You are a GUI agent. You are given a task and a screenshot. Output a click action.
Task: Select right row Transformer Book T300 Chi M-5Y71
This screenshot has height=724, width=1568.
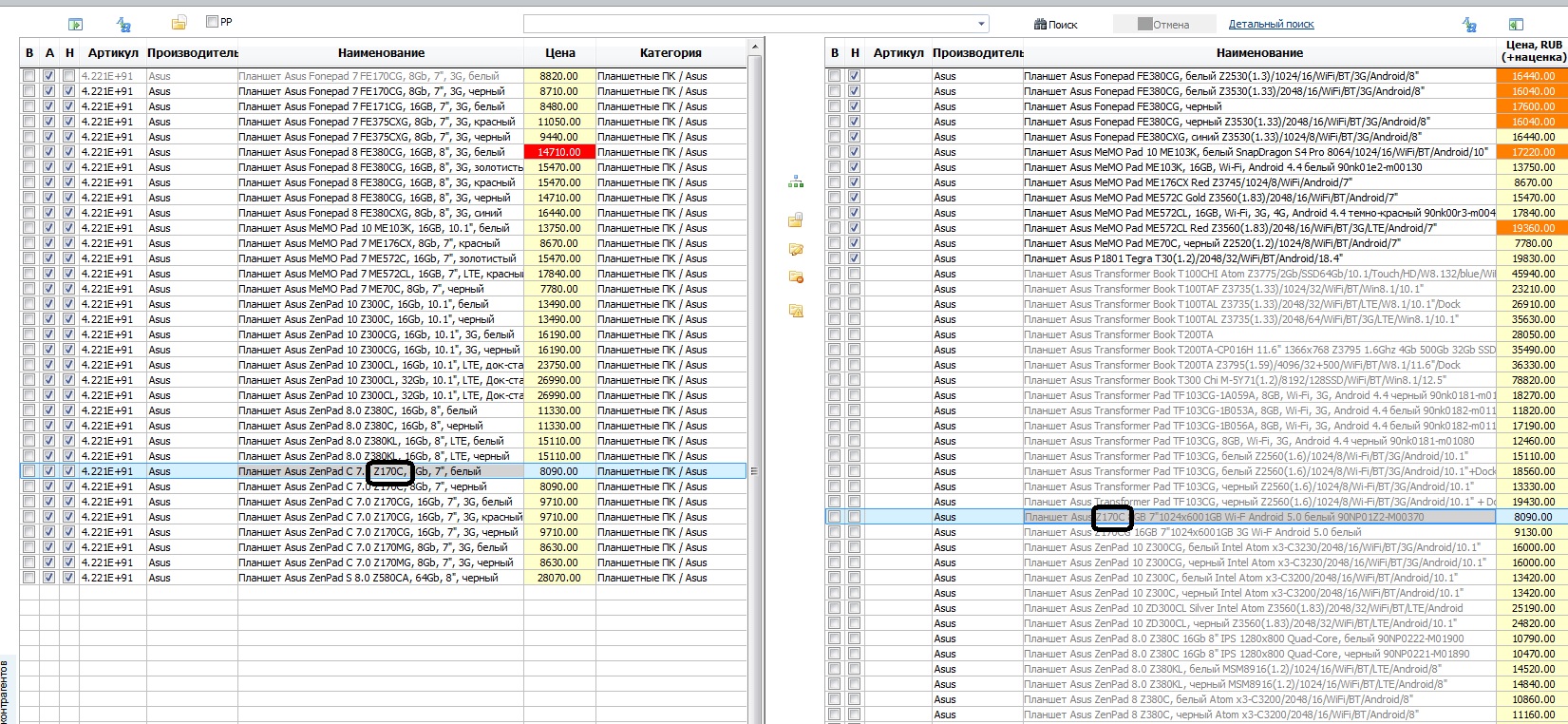coord(1259,380)
